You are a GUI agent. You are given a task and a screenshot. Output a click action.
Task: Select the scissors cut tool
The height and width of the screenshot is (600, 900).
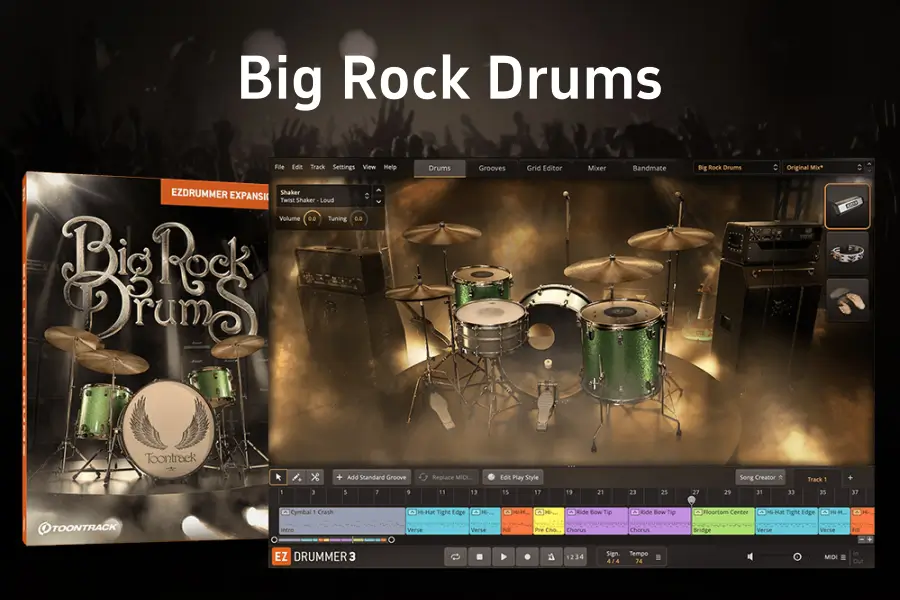[x=315, y=477]
